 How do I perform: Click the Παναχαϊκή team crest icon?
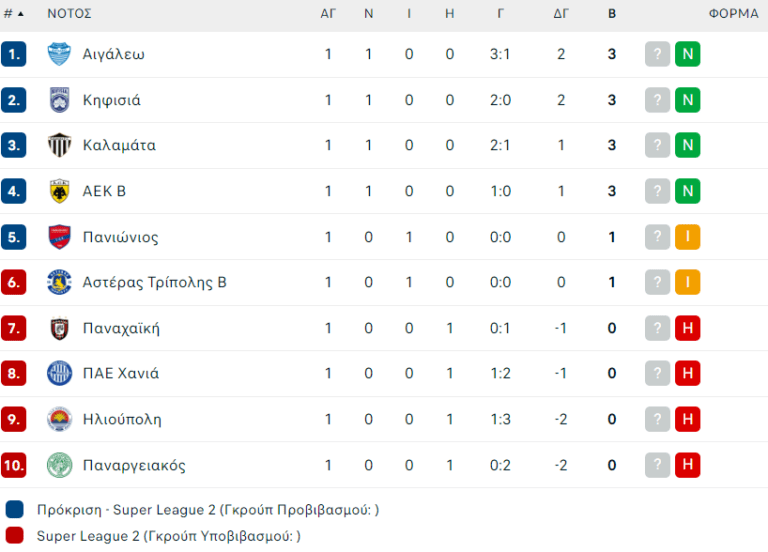[60, 328]
